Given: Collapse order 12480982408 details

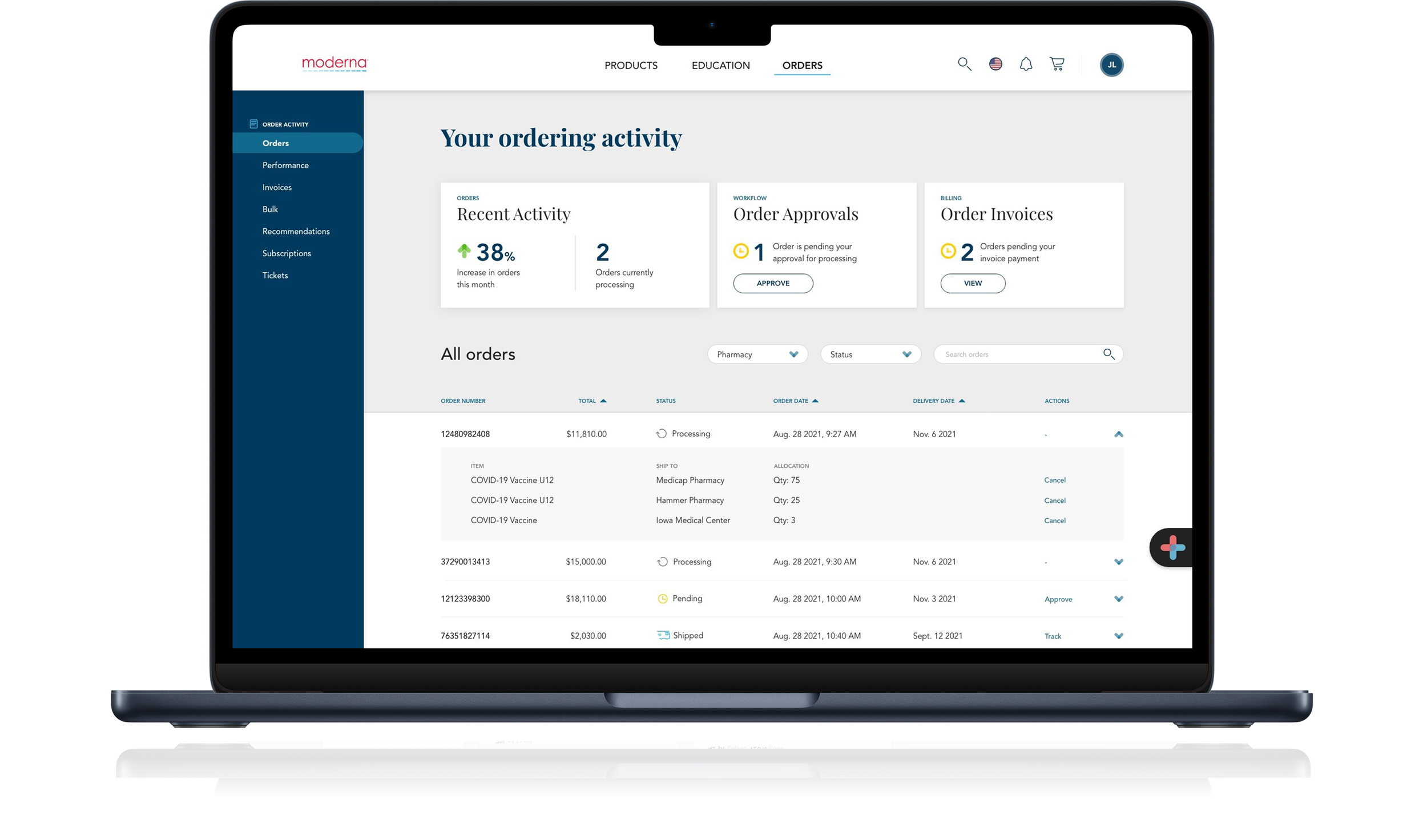Looking at the screenshot, I should (1118, 434).
